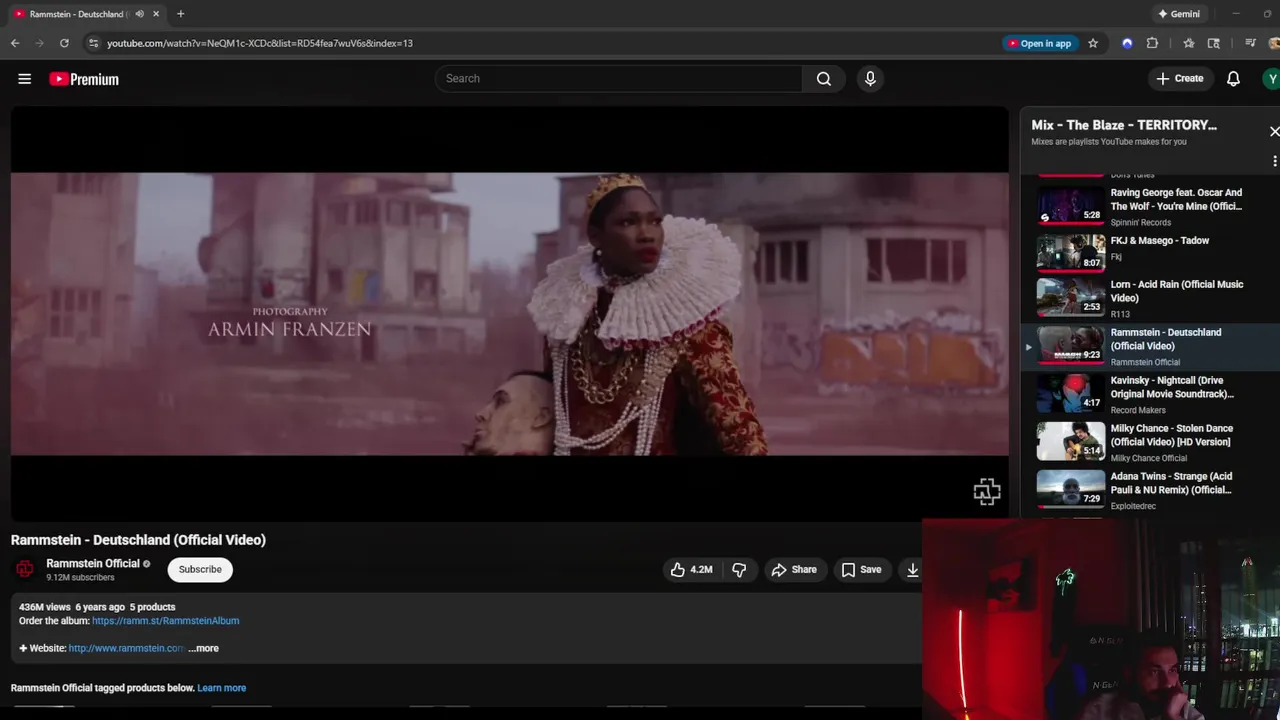
Task: Open the www.rammstein.com website link
Action: pyautogui.click(x=126, y=648)
